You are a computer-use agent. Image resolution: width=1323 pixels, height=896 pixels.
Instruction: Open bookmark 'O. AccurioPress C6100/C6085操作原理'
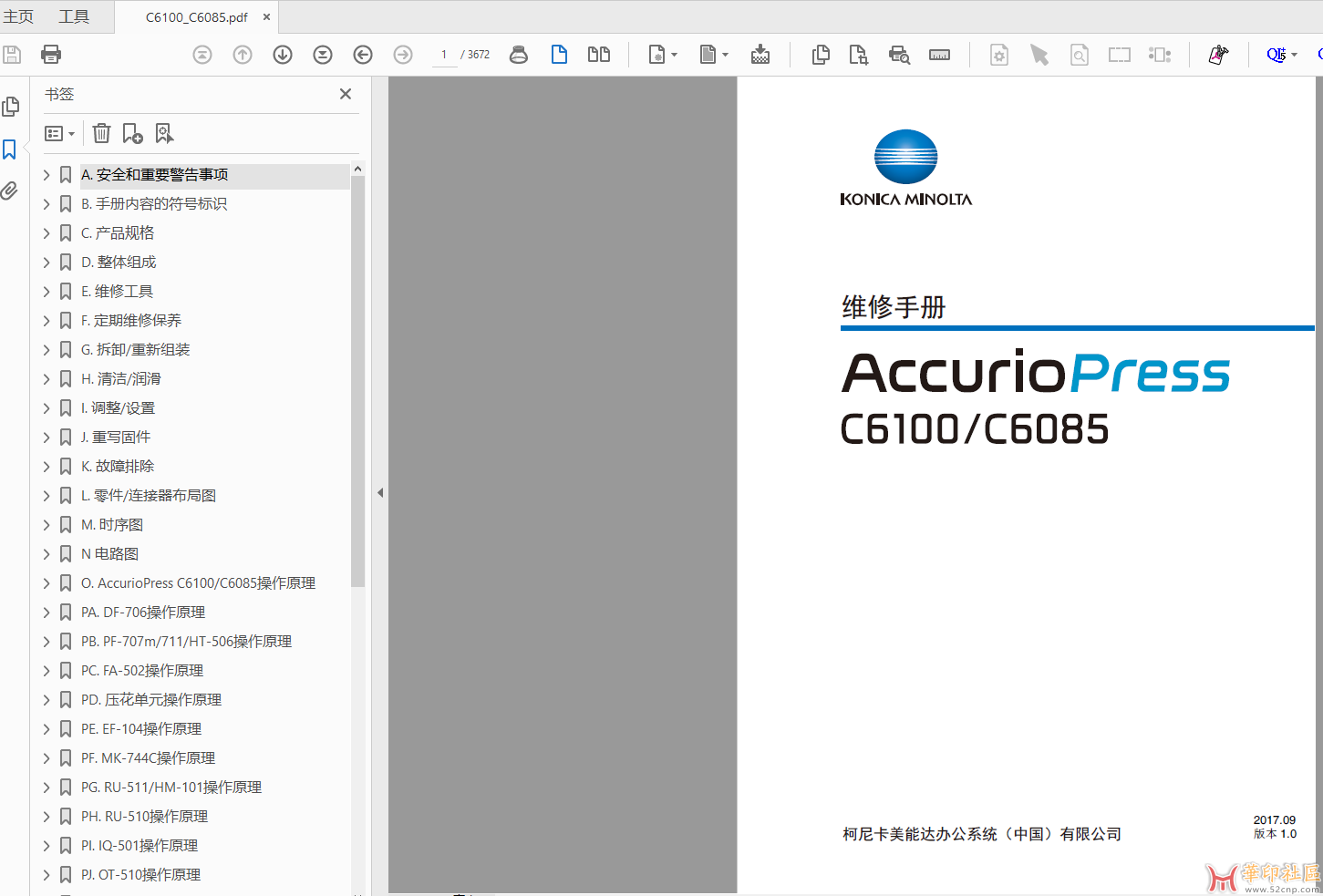[x=198, y=583]
